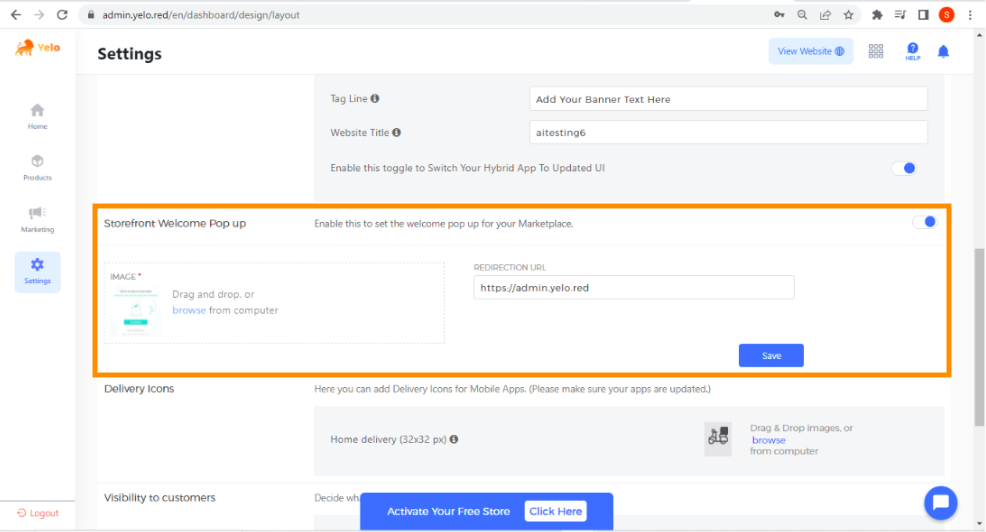Click the Website Title info icon
The height and width of the screenshot is (532, 986).
pos(397,132)
